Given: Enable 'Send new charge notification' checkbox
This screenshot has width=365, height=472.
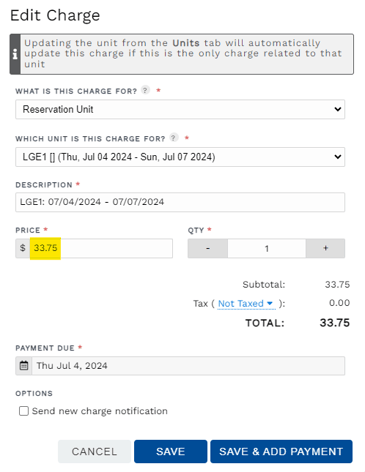Looking at the screenshot, I should coord(24,411).
